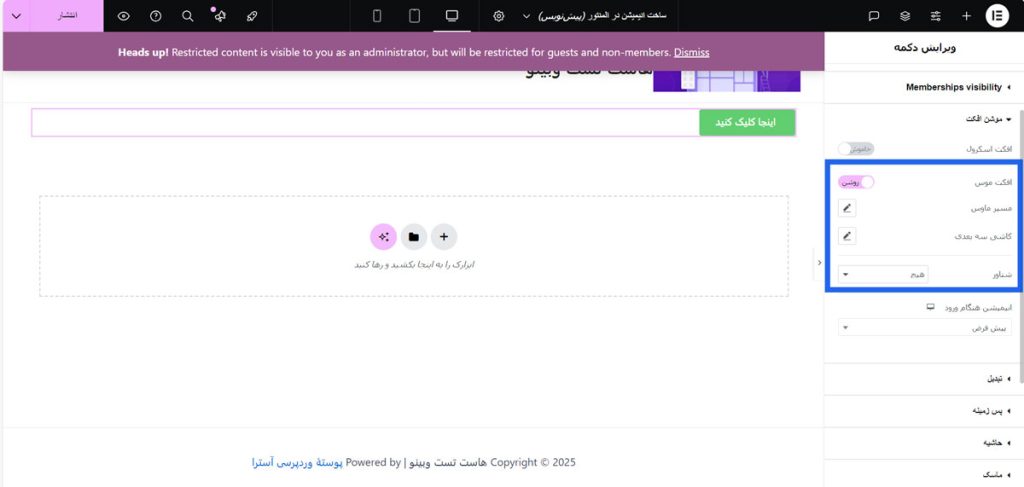Click the green اینجا کلیک کنید button
1024x487 pixels.
point(747,123)
